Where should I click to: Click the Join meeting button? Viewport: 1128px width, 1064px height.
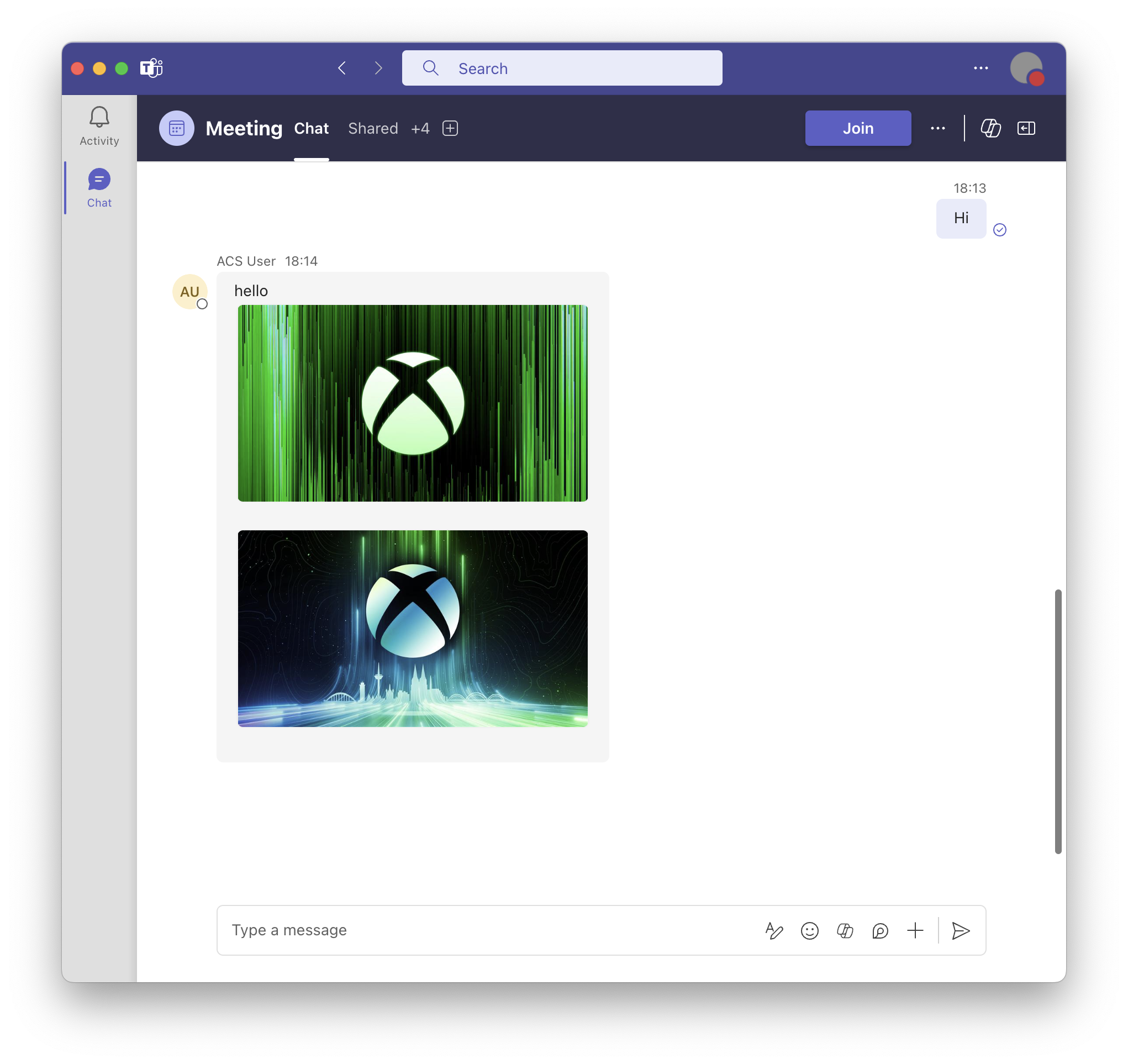[x=858, y=128]
